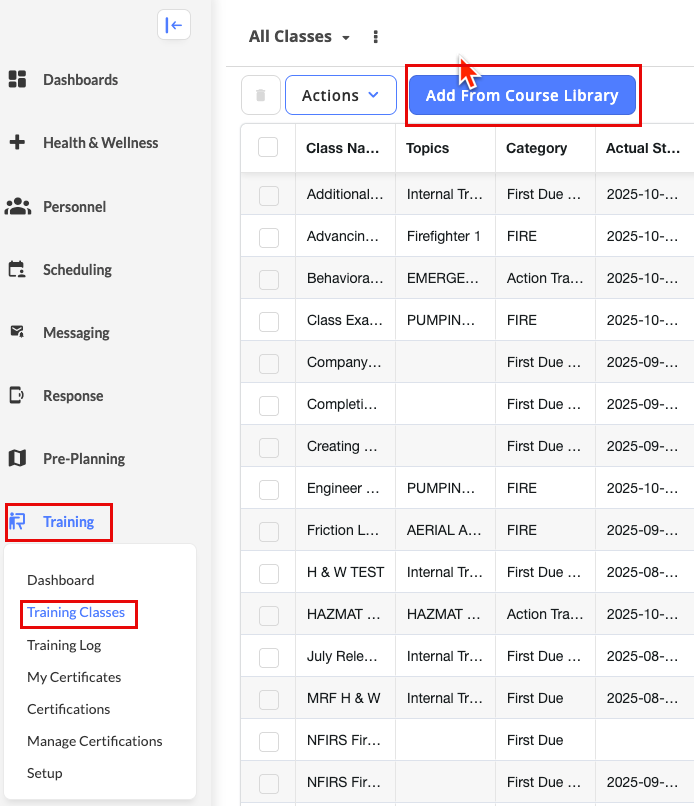The image size is (694, 806).
Task: Open the three-dot options menu
Action: pos(376,37)
